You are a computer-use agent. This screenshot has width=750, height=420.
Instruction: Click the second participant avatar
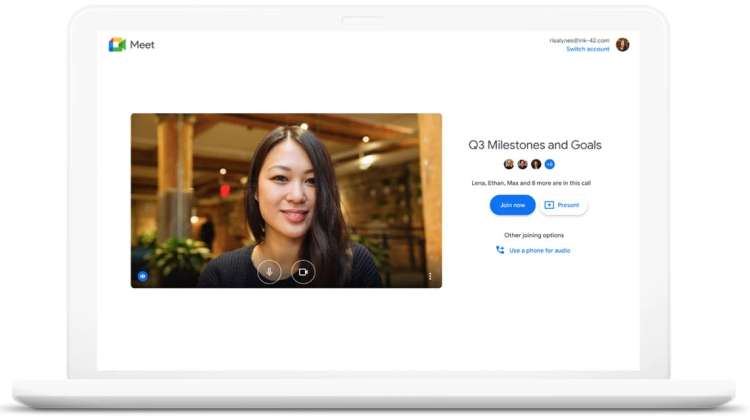[x=522, y=164]
